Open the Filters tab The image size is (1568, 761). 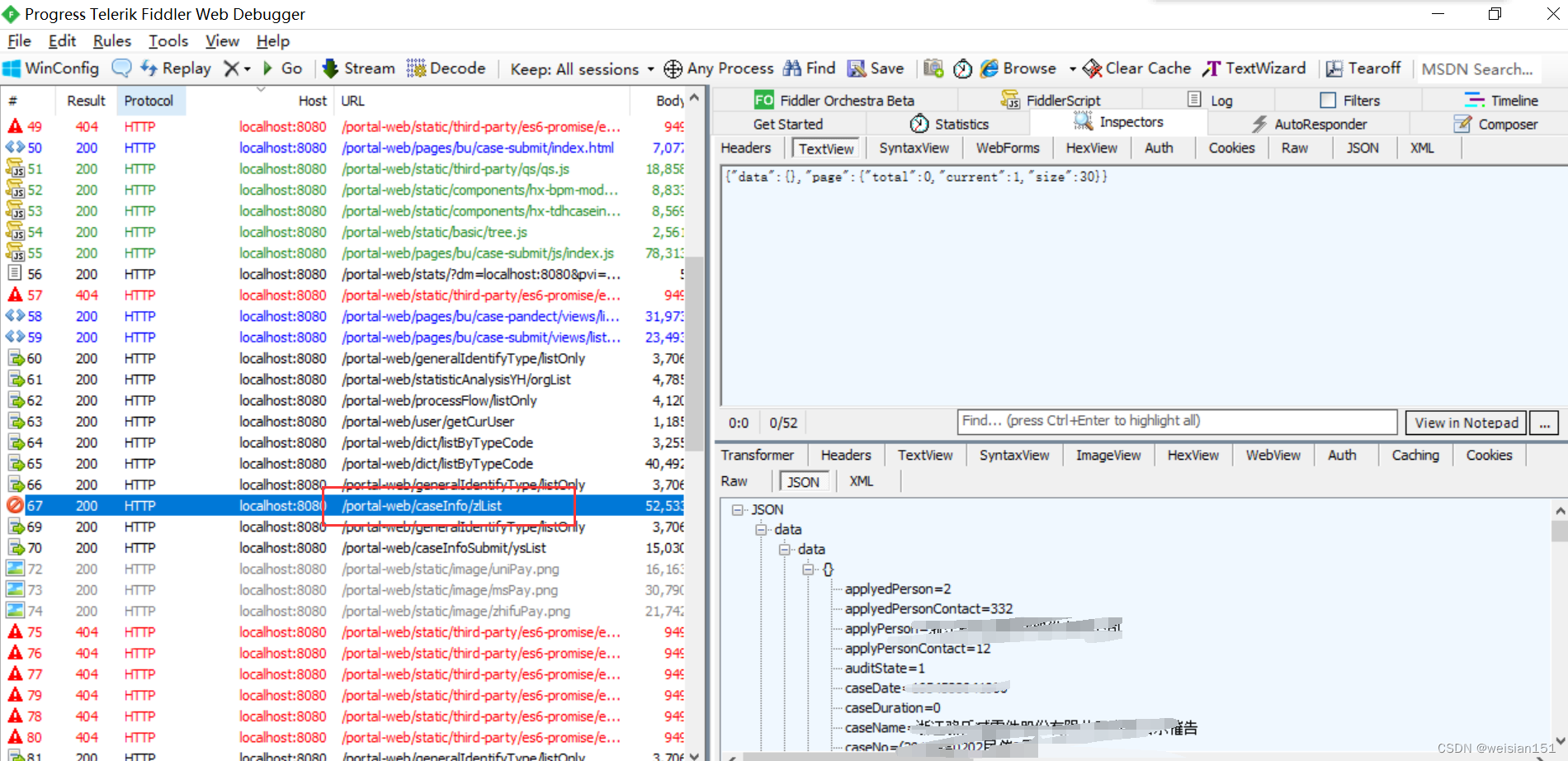[x=1350, y=100]
